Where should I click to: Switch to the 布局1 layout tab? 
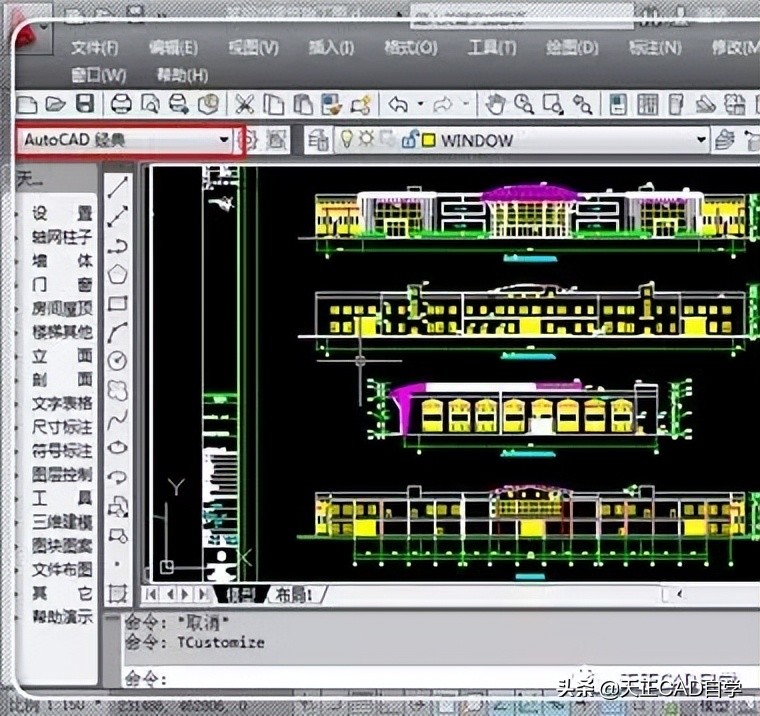point(294,594)
